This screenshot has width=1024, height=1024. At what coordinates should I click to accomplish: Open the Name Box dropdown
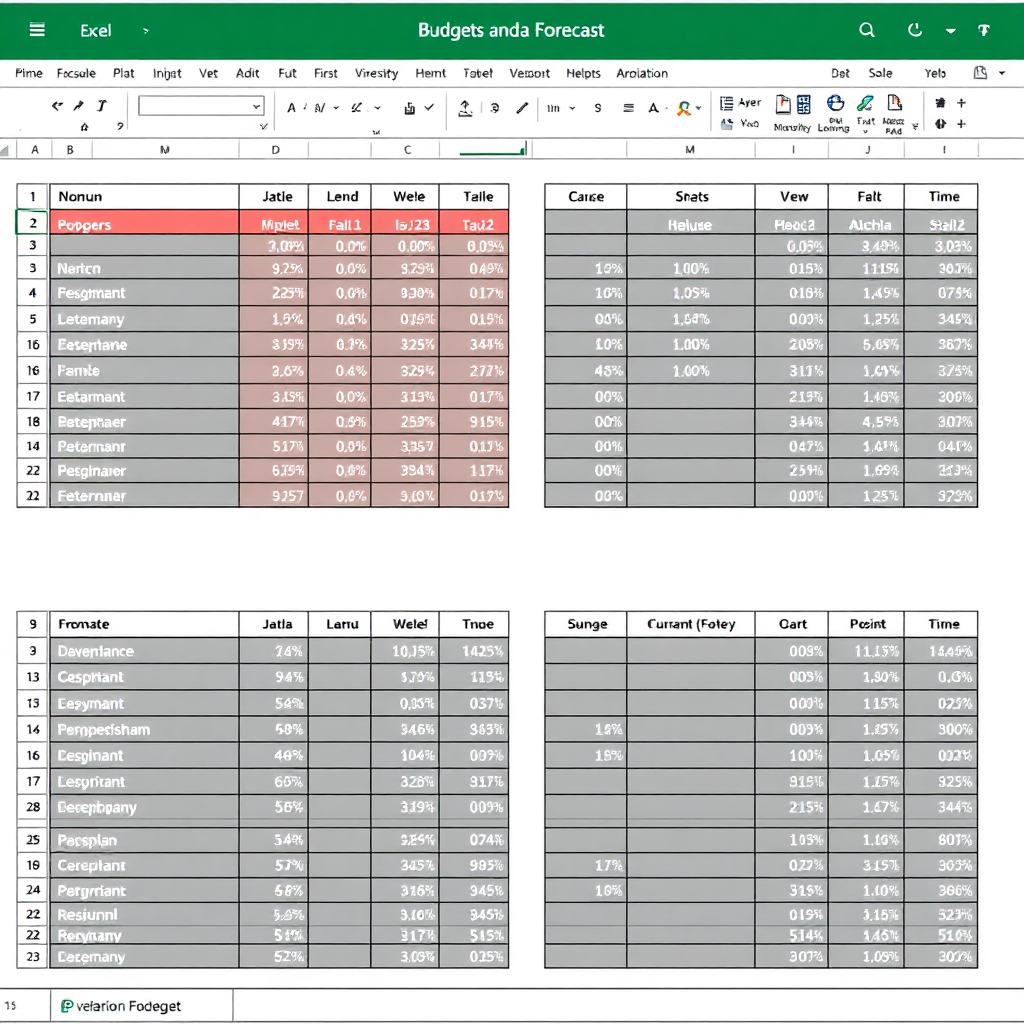(x=255, y=106)
